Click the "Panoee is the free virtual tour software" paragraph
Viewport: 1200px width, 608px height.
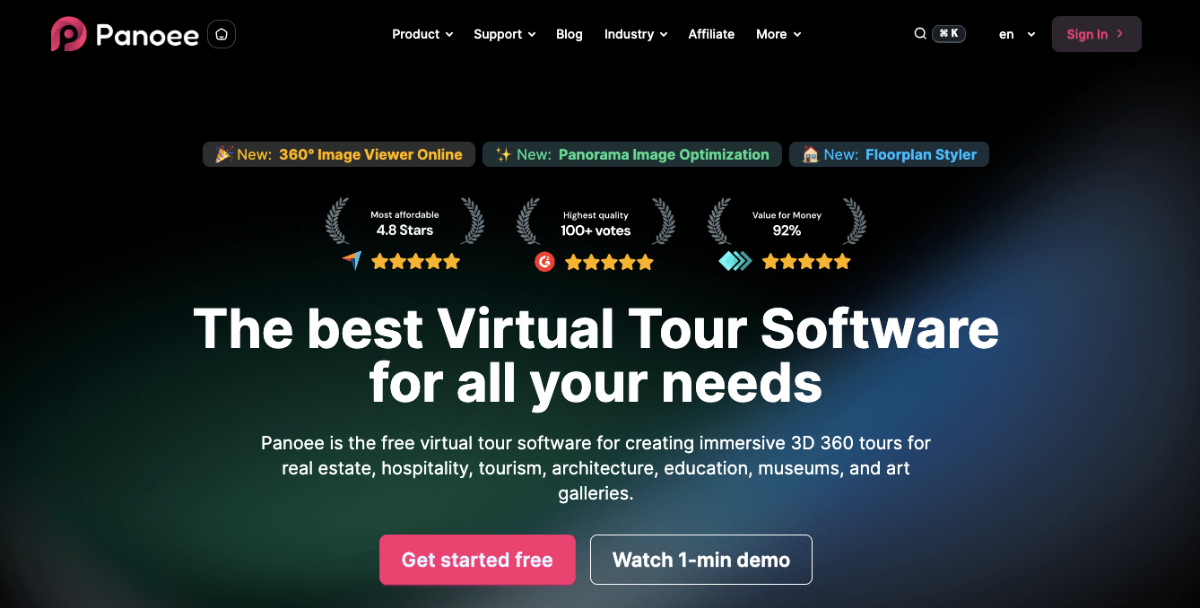click(x=596, y=468)
